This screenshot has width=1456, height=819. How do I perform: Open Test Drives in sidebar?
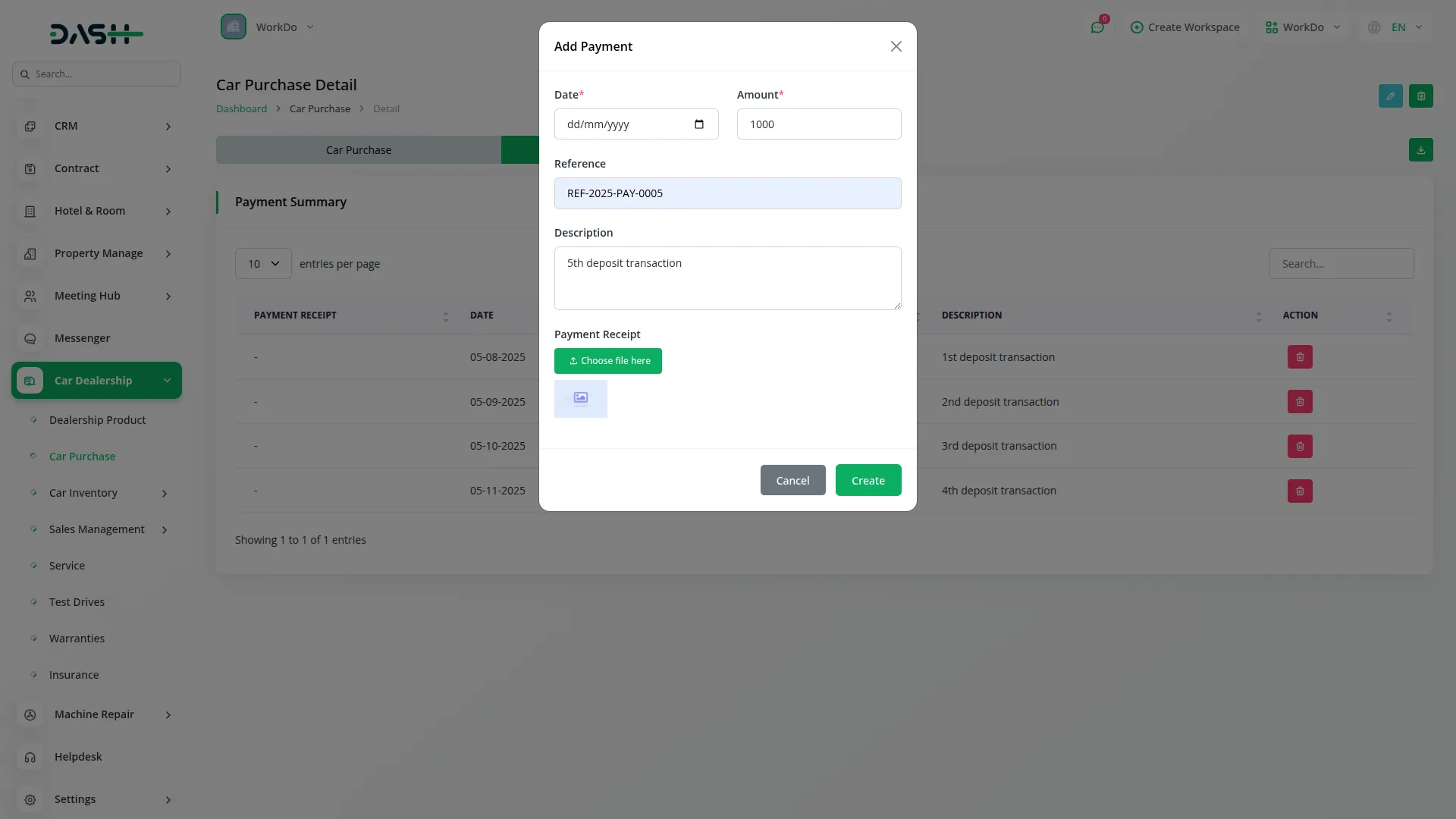point(77,602)
